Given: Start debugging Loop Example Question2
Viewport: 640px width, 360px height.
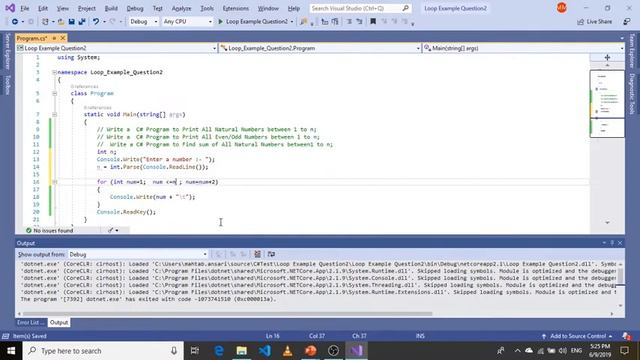Looking at the screenshot, I should coord(253,22).
